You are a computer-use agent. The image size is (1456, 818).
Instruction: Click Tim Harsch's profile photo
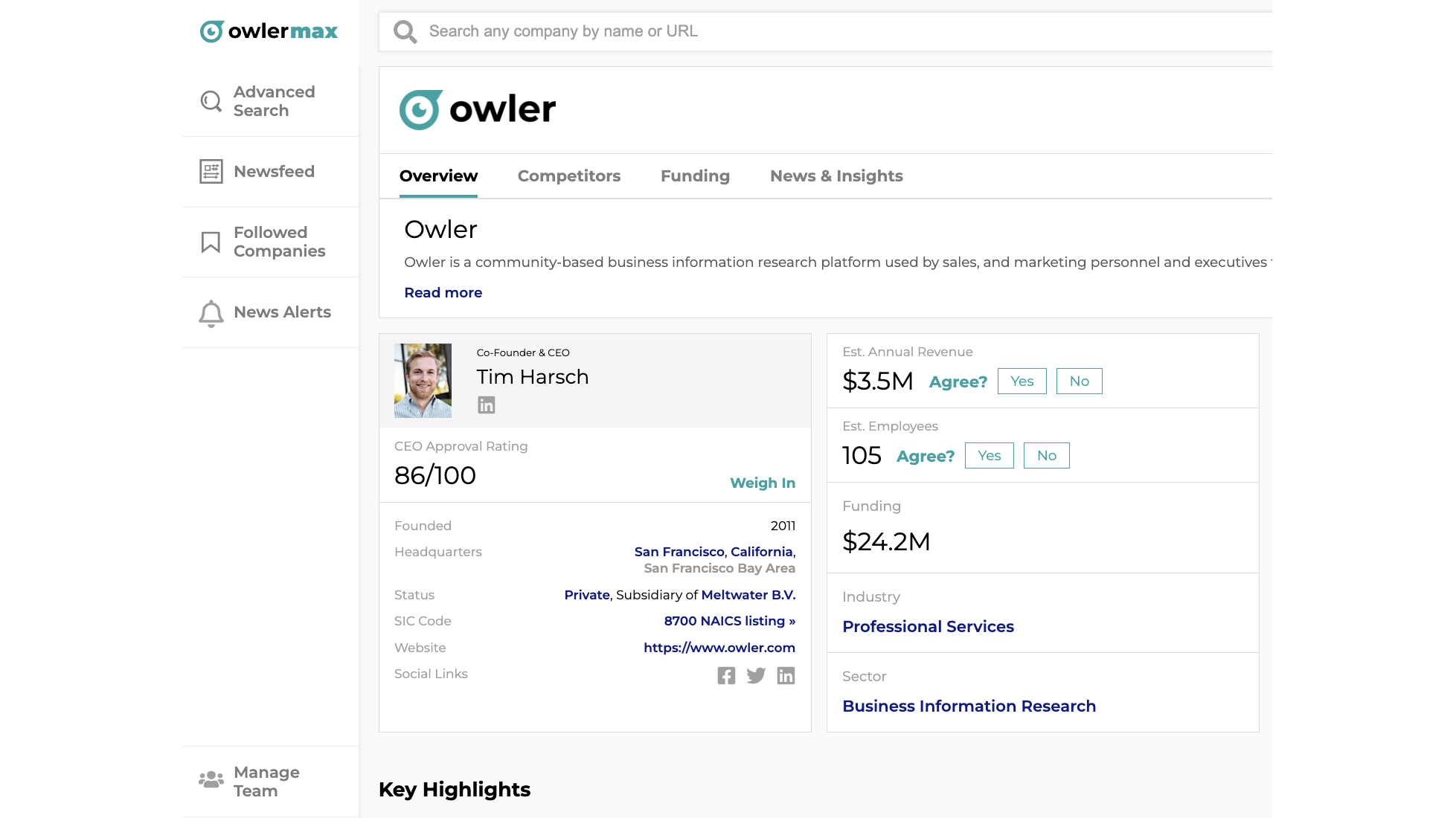click(423, 380)
